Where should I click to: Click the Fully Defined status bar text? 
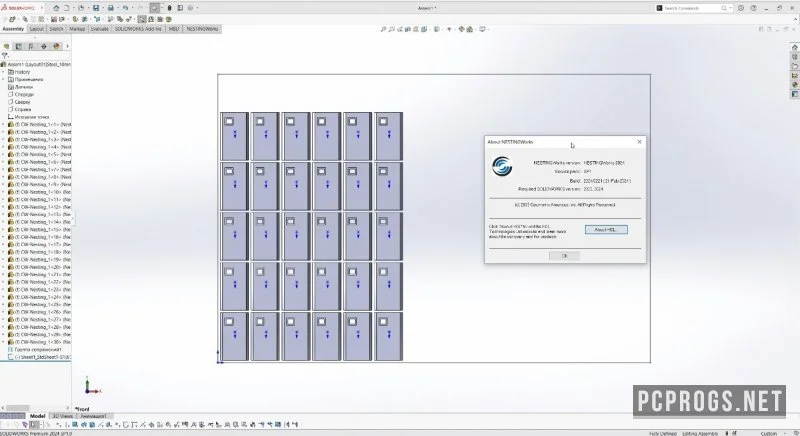coord(663,433)
